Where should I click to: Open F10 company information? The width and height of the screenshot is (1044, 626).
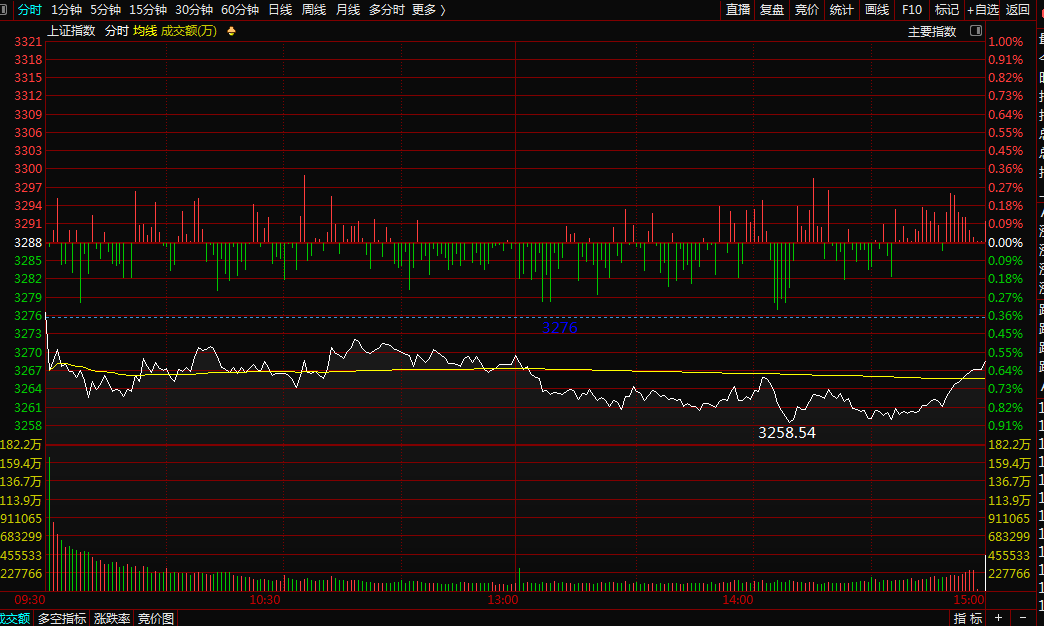(911, 10)
